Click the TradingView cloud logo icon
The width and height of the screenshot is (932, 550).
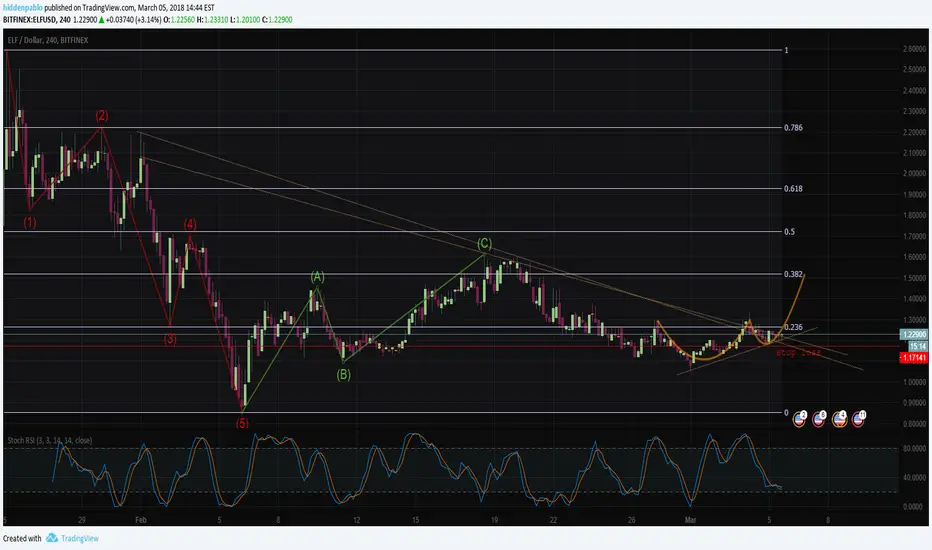[52, 538]
